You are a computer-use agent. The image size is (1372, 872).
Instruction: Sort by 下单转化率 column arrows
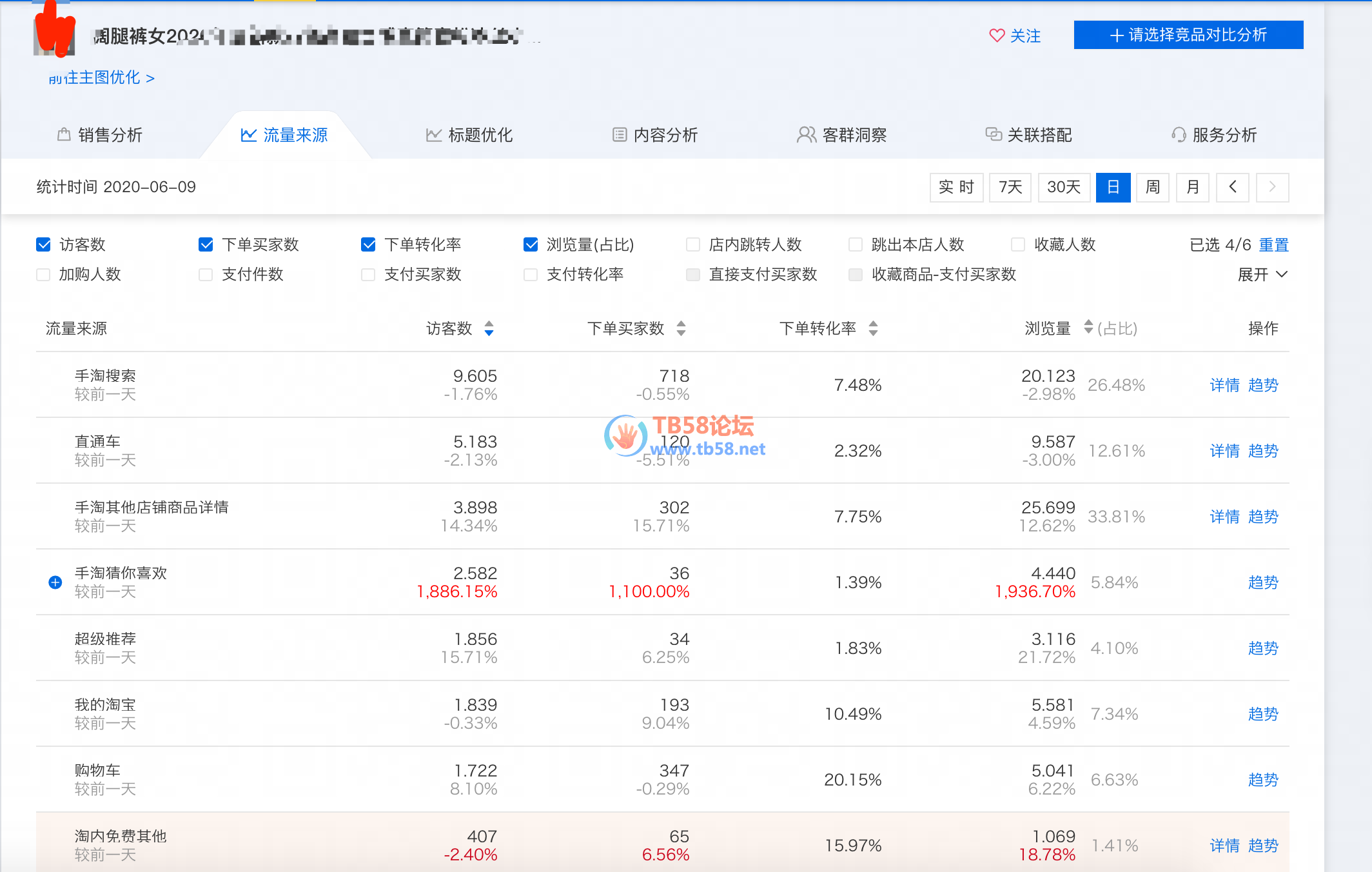coord(873,328)
